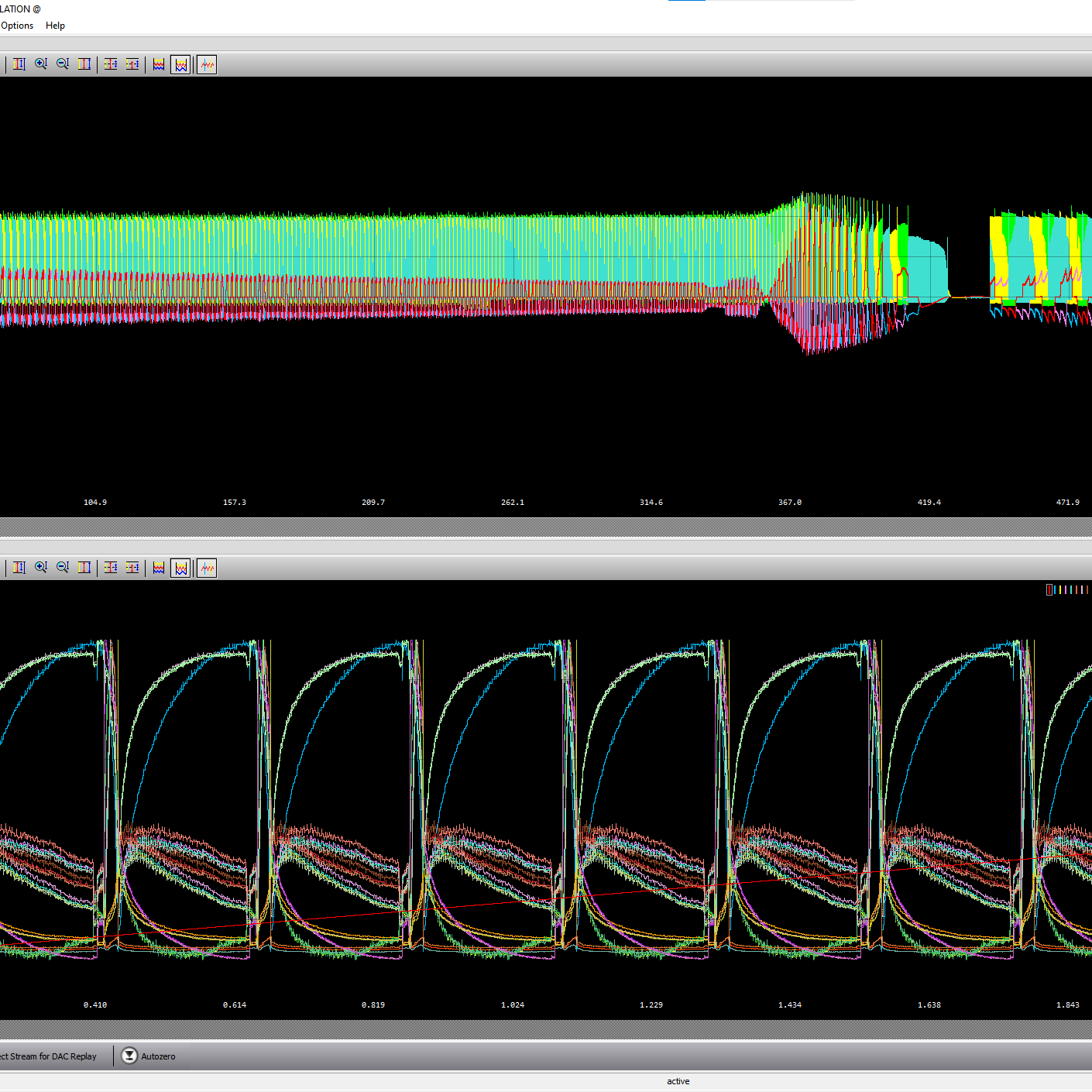Click the zoom-in magnifier in the lower toolbar
Viewport: 1092px width, 1092px height.
click(x=41, y=568)
